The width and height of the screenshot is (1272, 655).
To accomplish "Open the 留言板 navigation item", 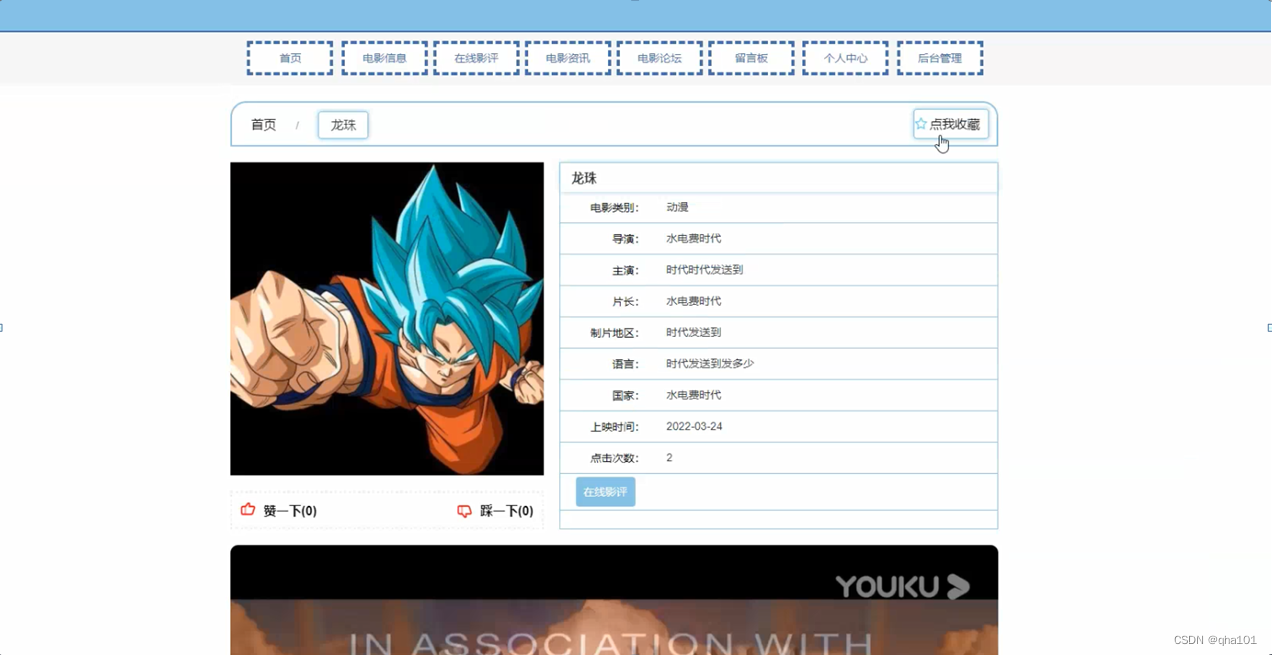I will [751, 58].
